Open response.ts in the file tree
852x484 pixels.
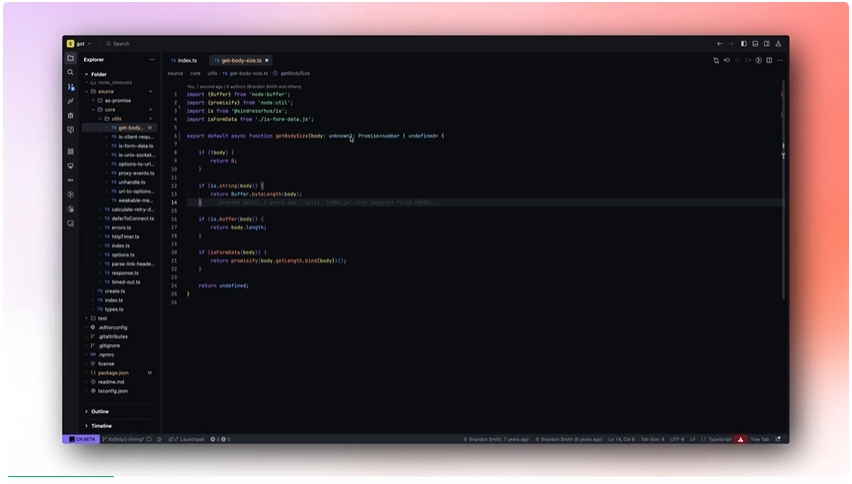pos(120,273)
